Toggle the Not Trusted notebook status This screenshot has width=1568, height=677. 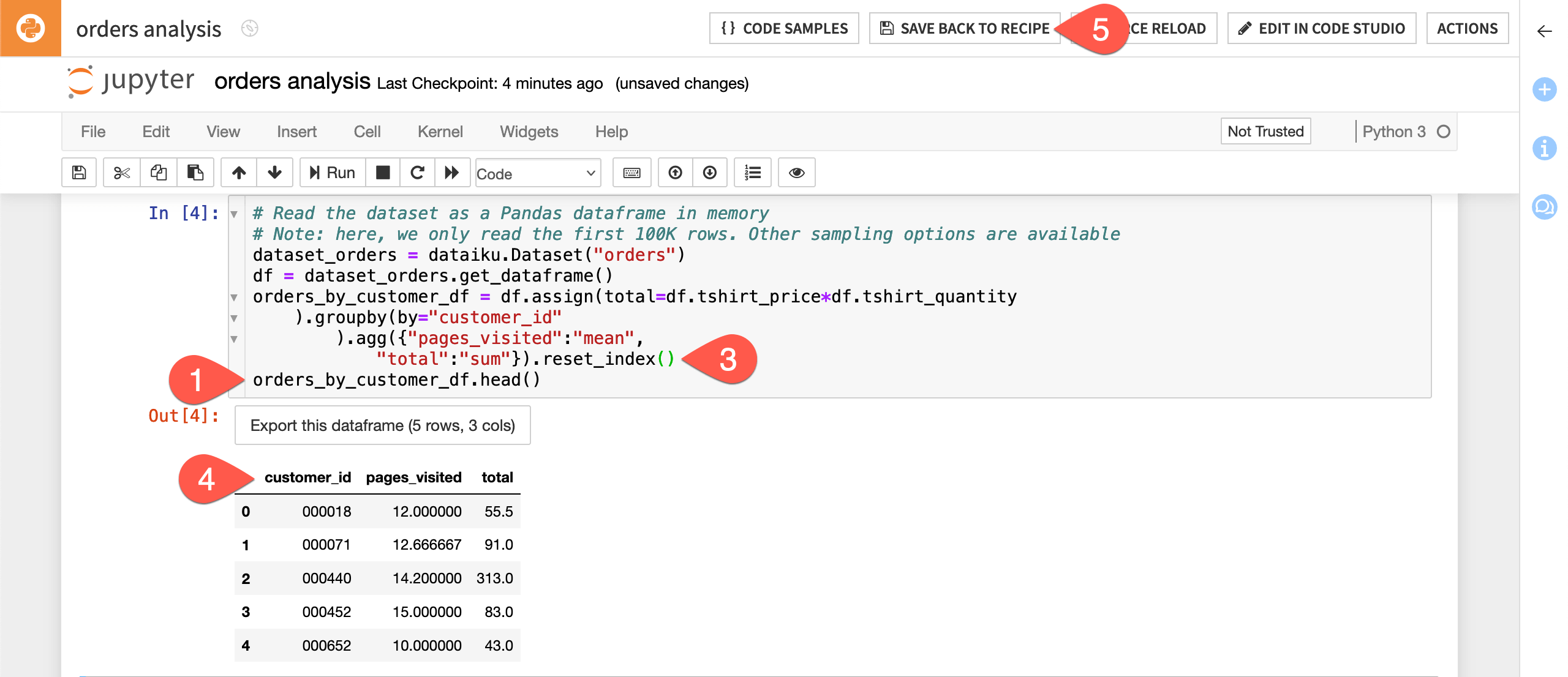(1265, 131)
